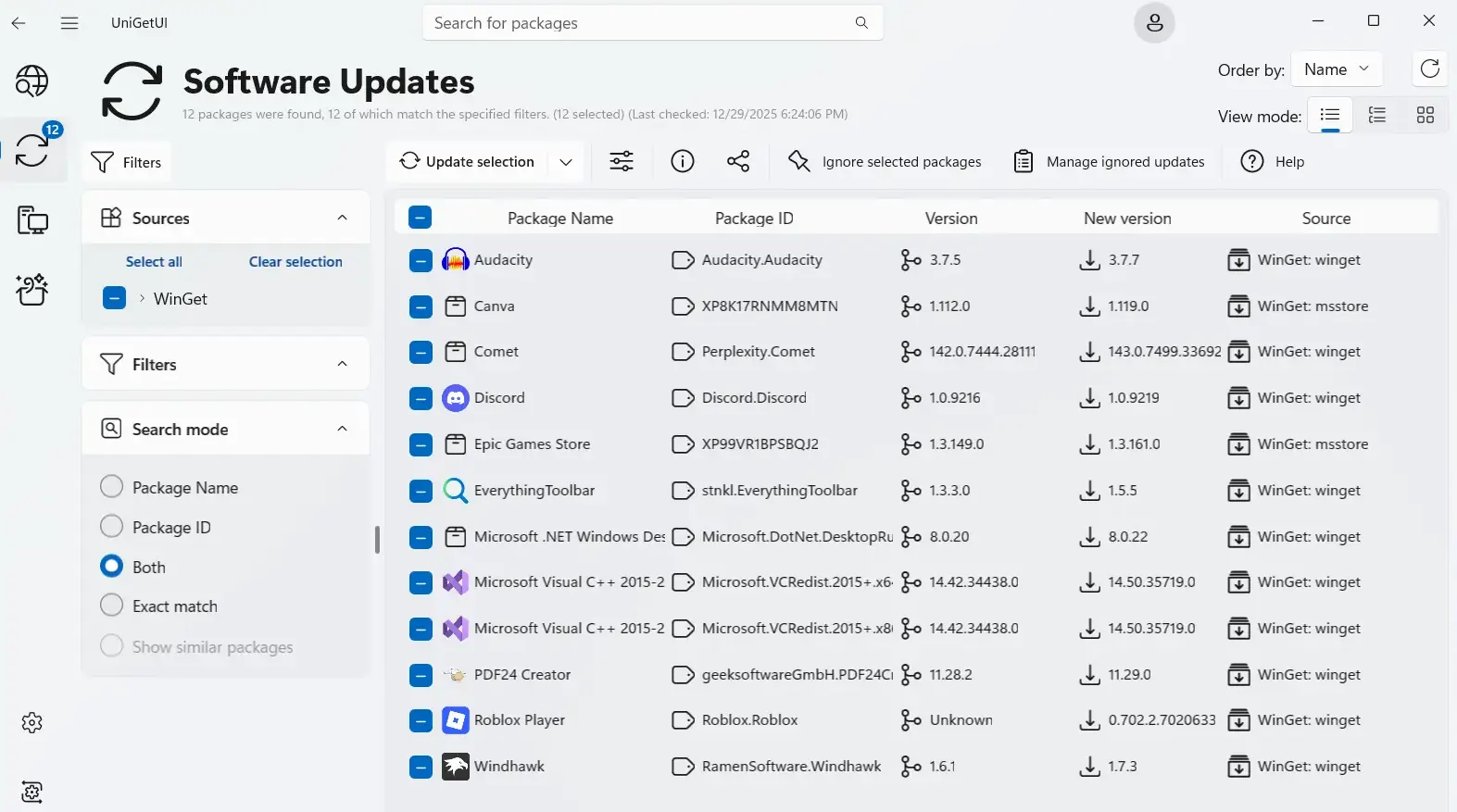Collapse the Filters panel section

[x=342, y=364]
